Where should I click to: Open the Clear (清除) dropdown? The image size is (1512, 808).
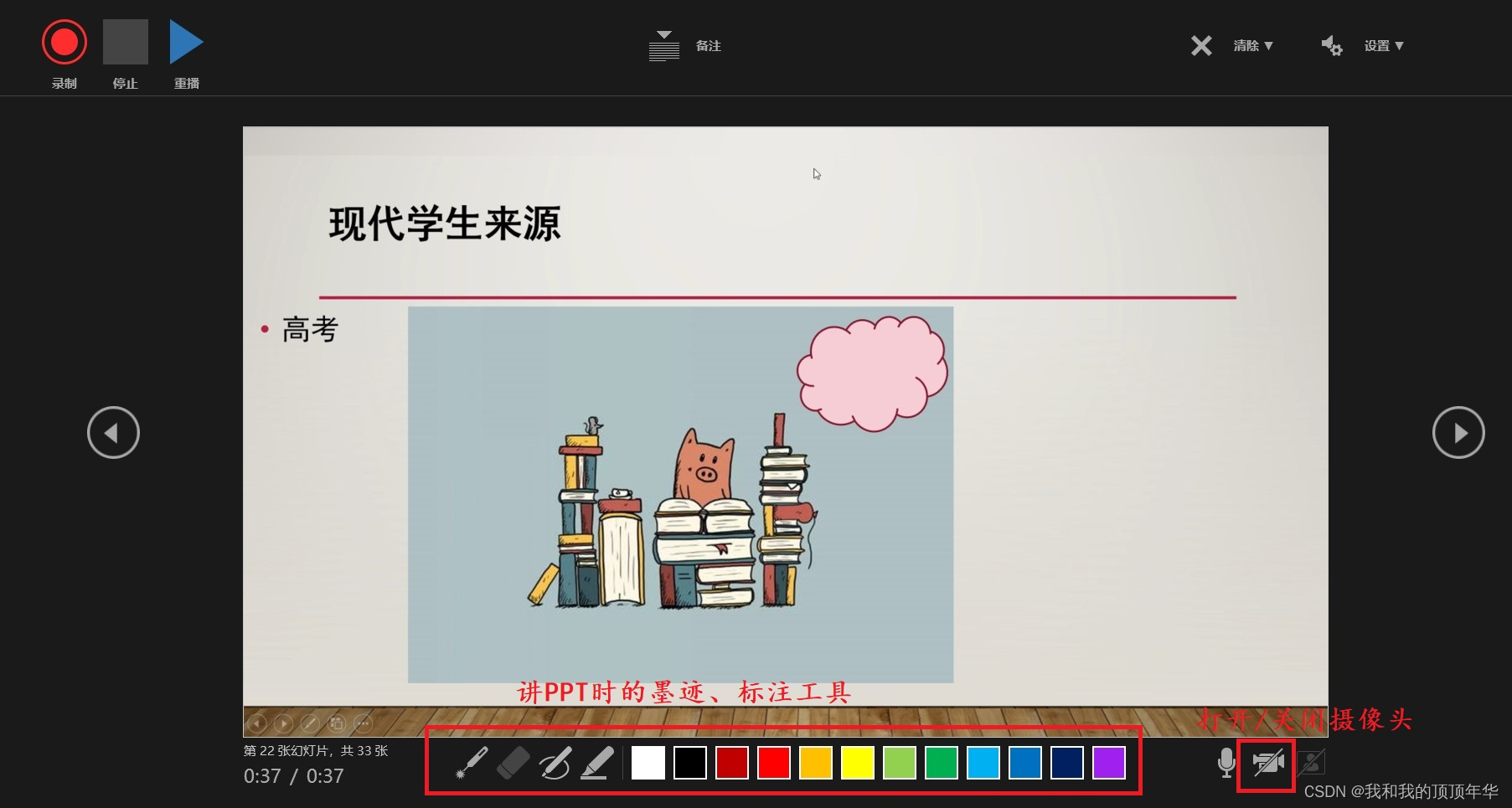(x=1253, y=46)
